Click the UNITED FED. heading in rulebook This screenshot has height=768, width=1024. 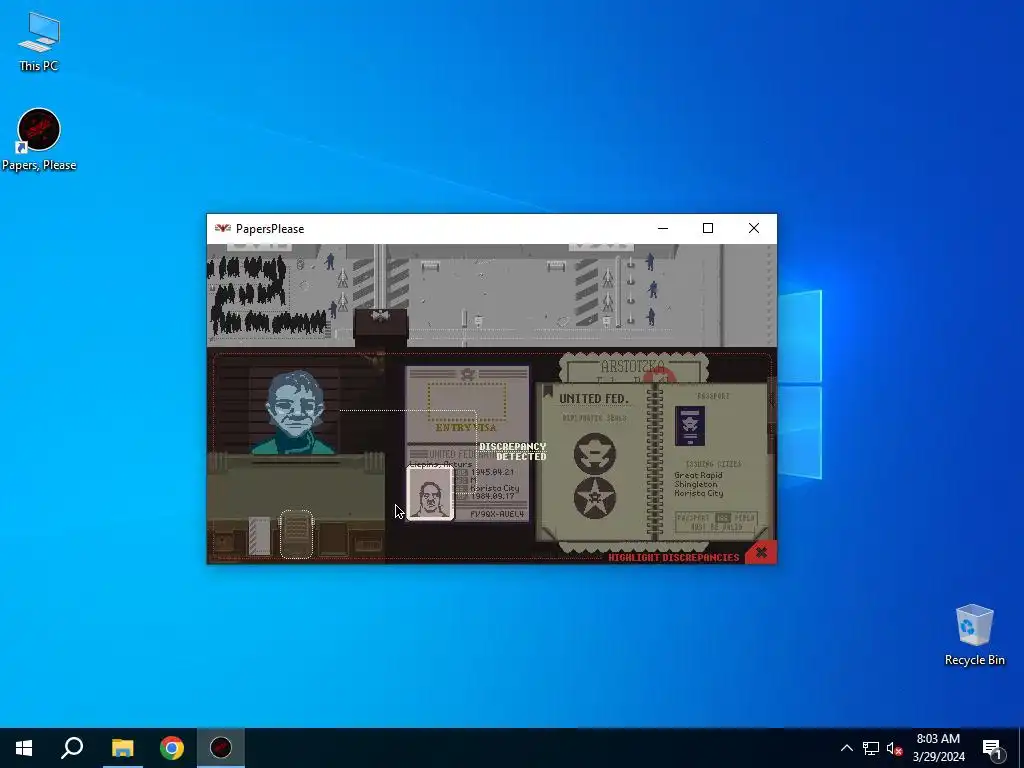pyautogui.click(x=594, y=398)
